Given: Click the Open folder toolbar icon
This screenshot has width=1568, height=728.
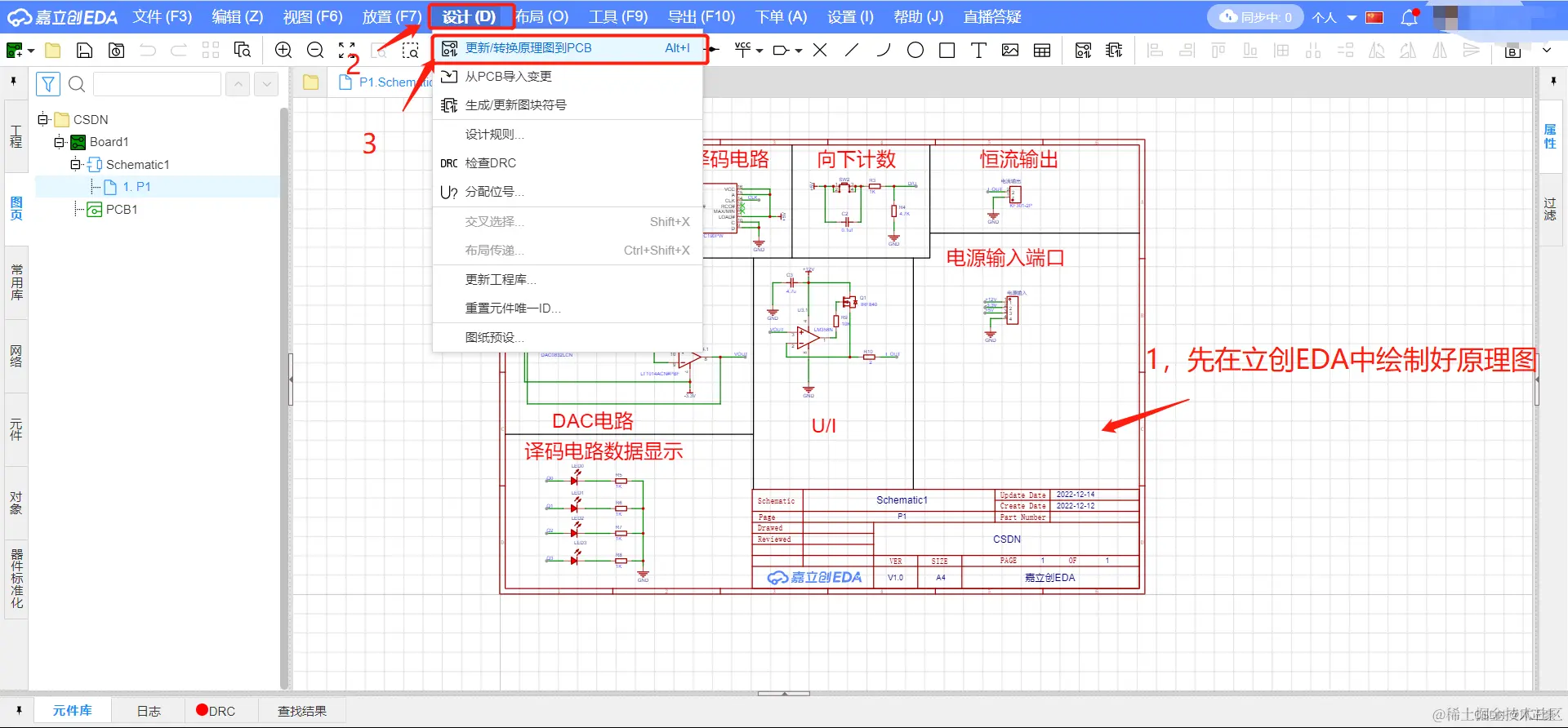Looking at the screenshot, I should point(53,51).
